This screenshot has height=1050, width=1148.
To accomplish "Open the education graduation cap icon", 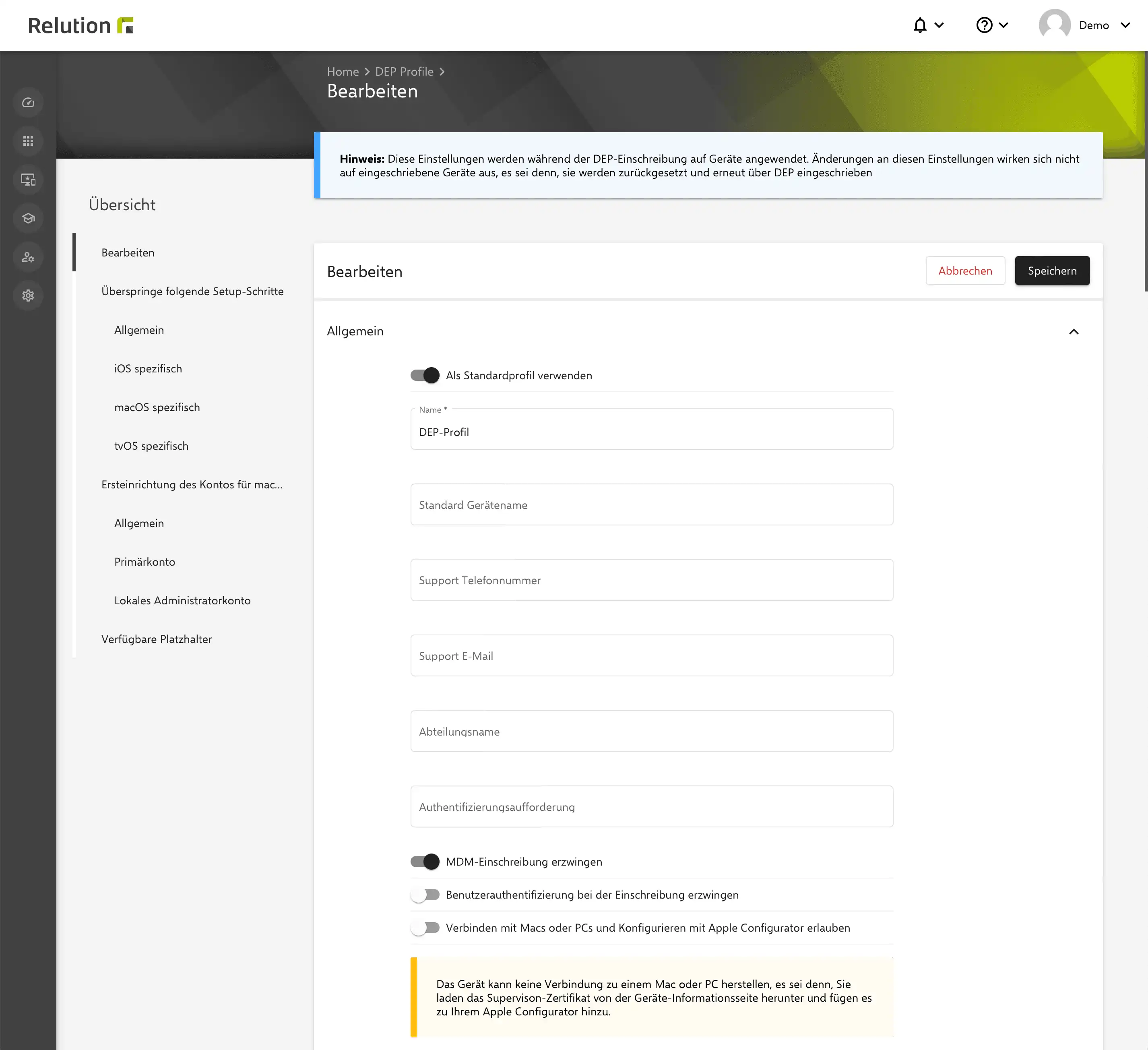I will (x=28, y=219).
